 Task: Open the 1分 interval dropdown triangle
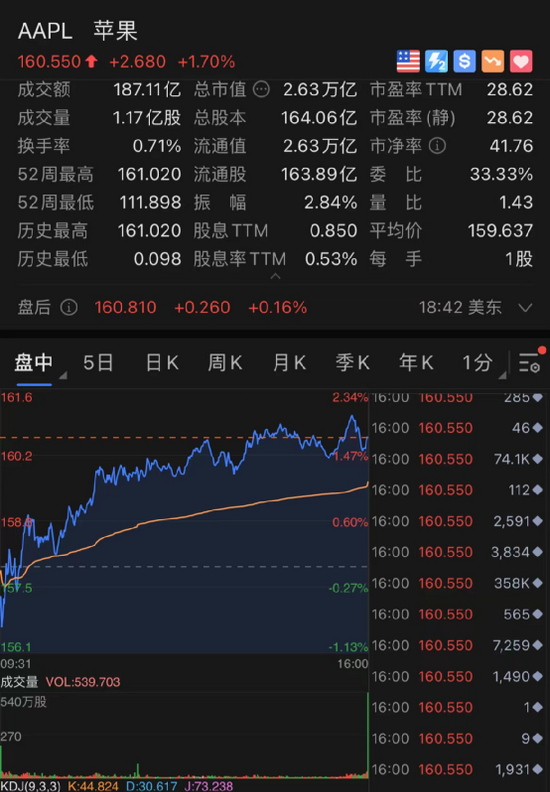tap(503, 375)
